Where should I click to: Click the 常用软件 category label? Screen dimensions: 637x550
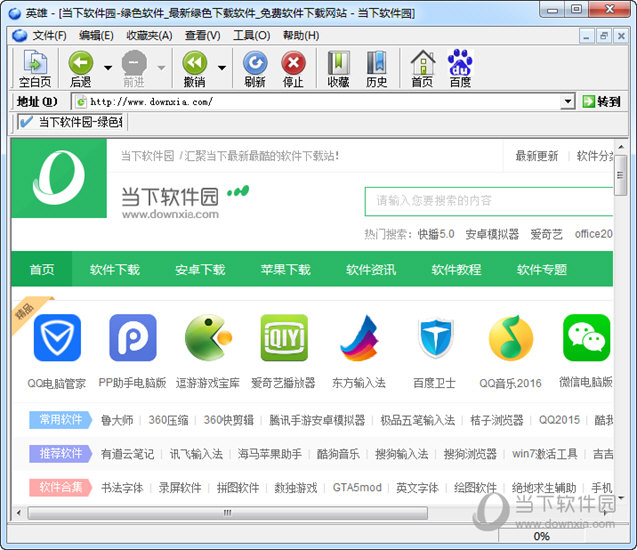coord(61,420)
